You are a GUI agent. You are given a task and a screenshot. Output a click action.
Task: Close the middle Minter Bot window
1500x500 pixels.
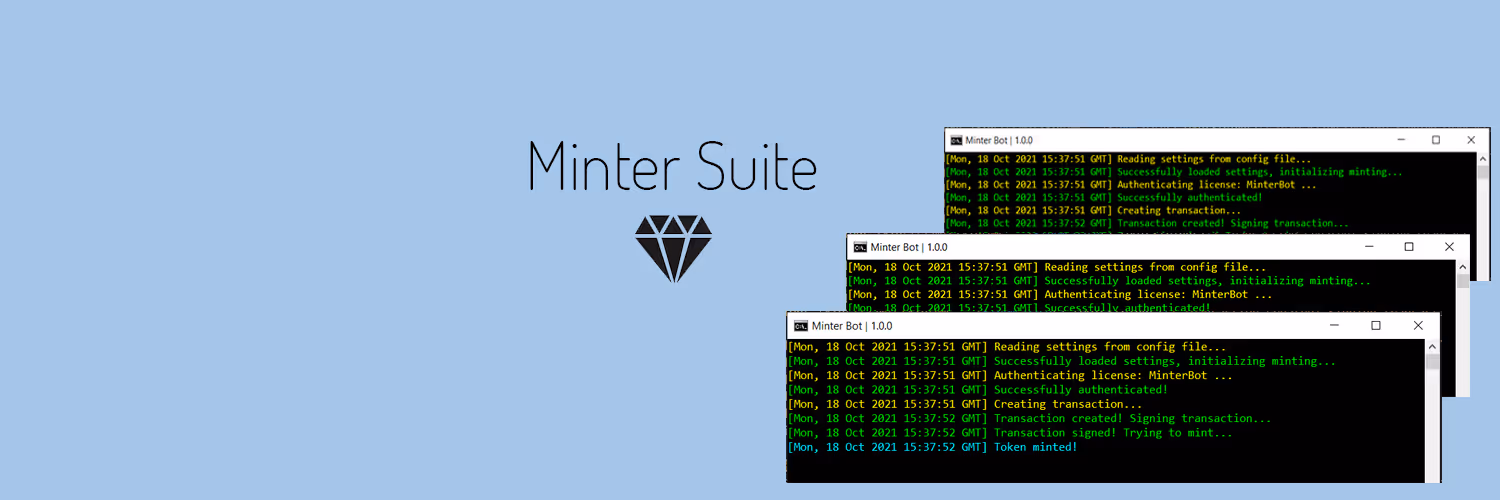pos(1449,247)
